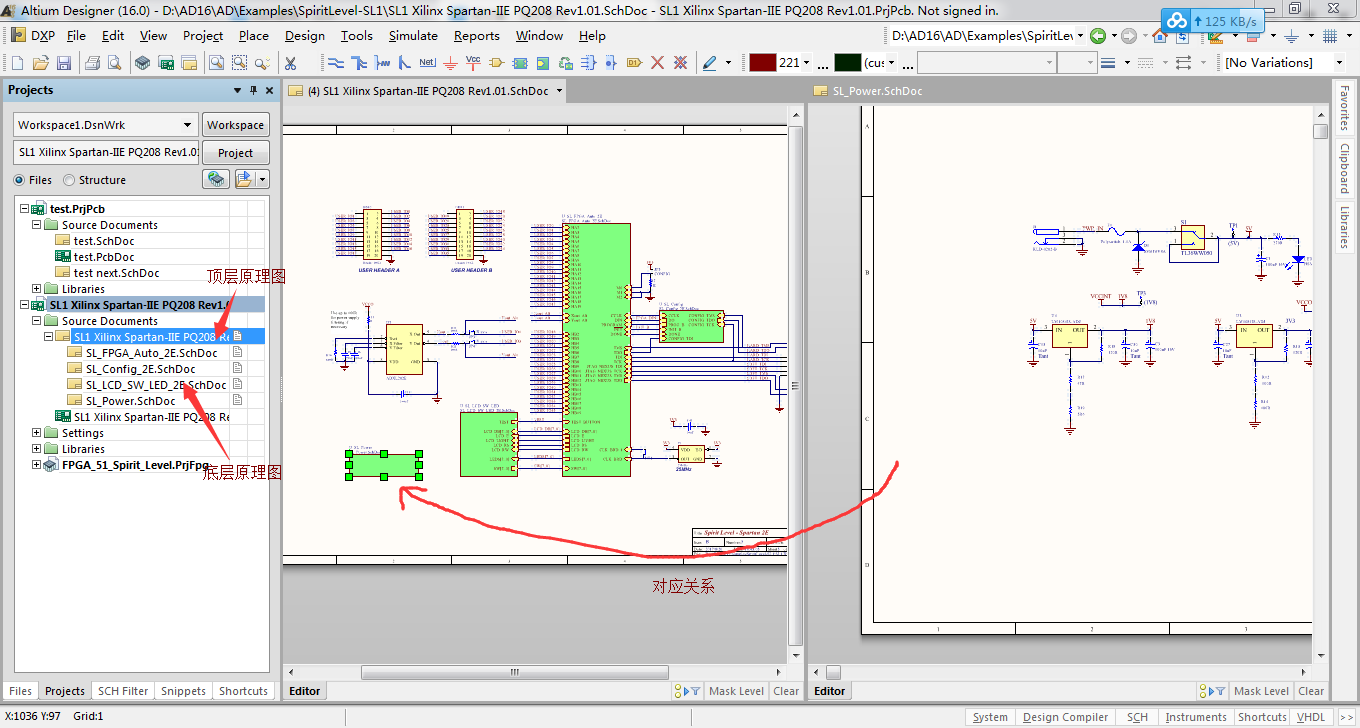Collapse the top-level SL1 Xilinx project node

pos(25,305)
